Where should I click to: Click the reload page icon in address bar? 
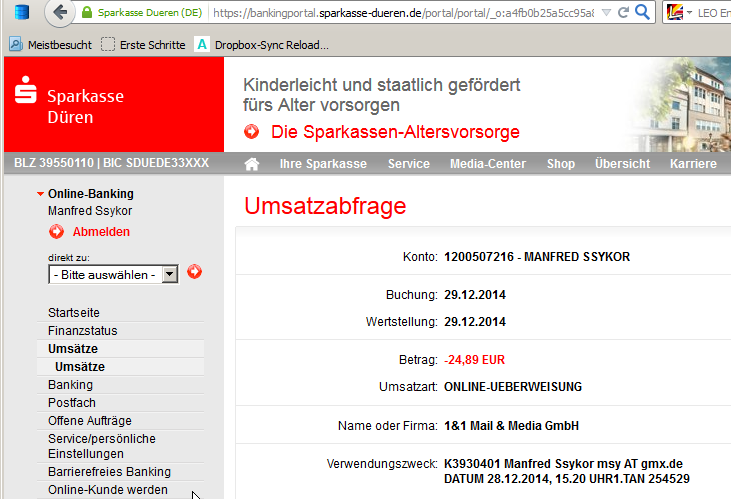tap(623, 13)
